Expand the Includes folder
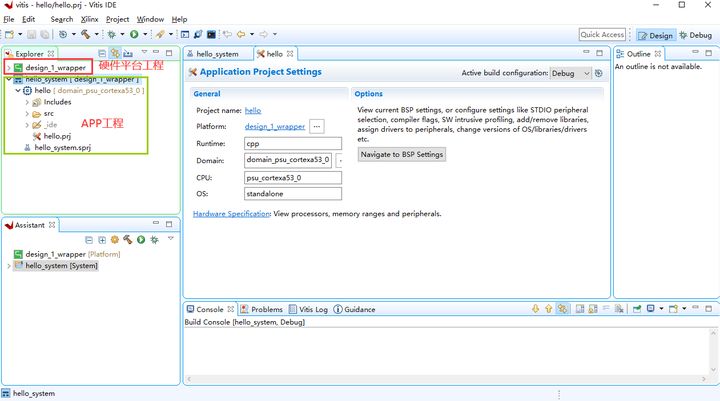720x401 pixels. click(27, 102)
